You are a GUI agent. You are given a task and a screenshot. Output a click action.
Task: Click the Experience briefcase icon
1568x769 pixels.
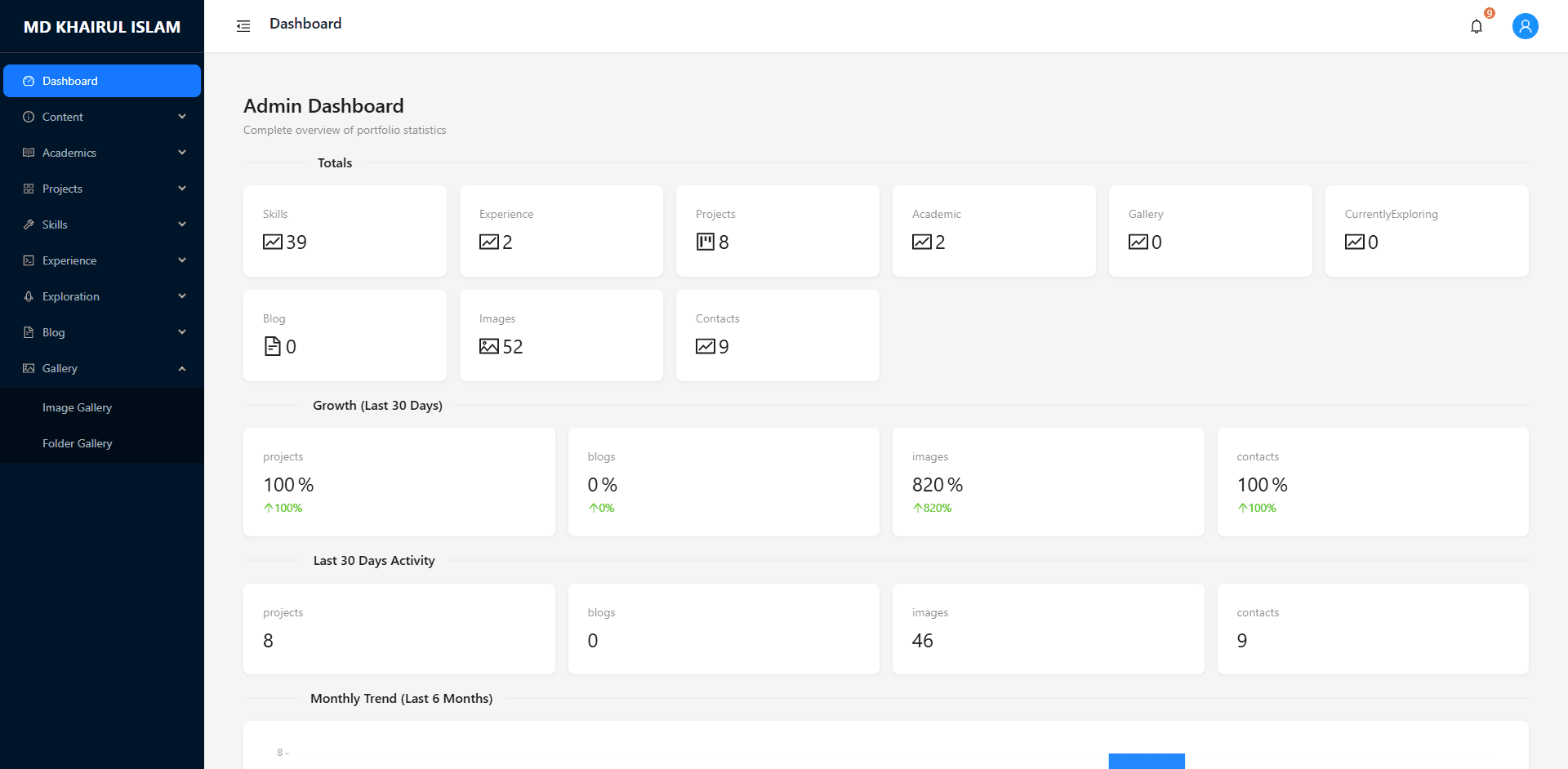[x=29, y=260]
